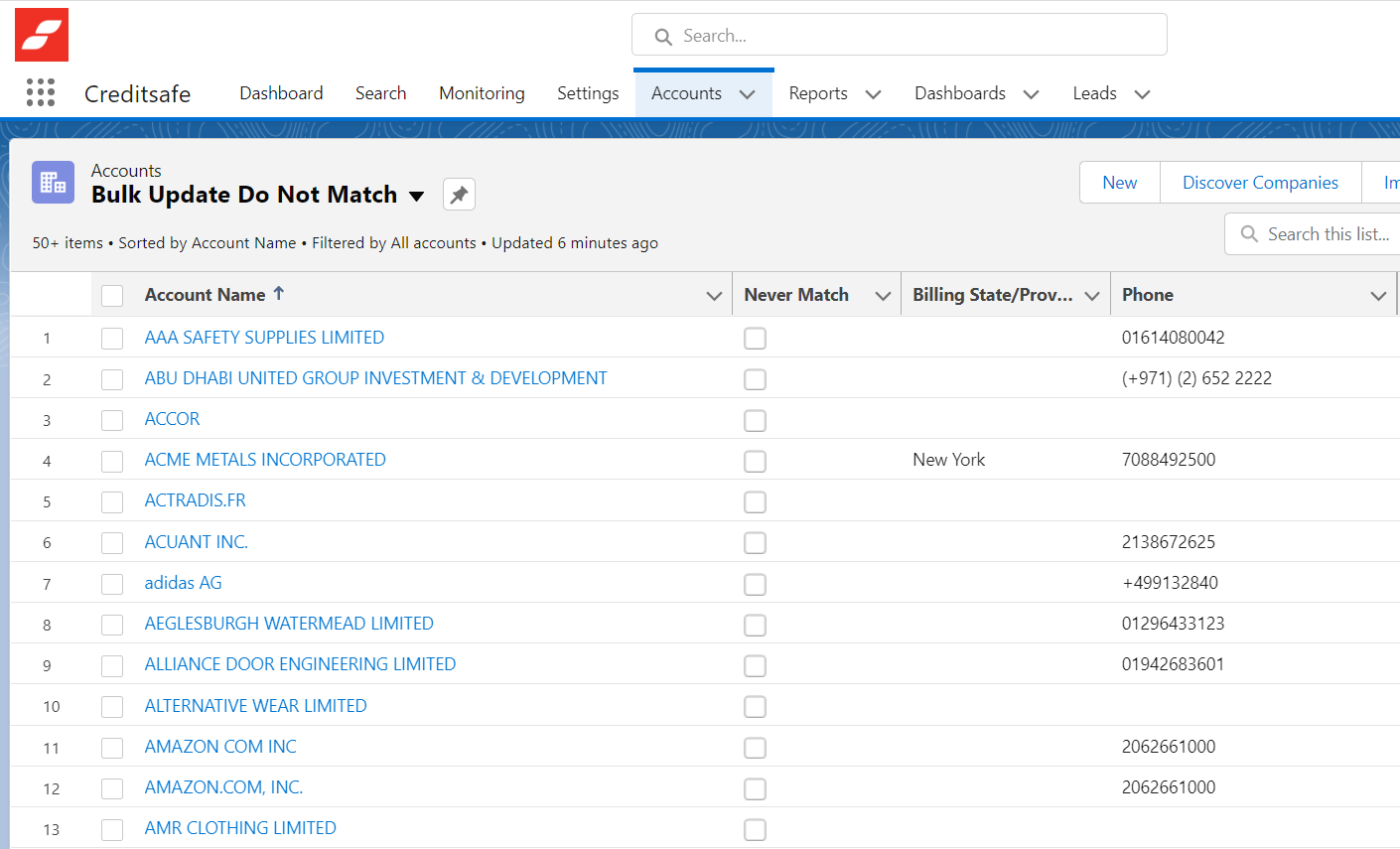Select all rows with the header checkbox
The height and width of the screenshot is (849, 1400).
(x=111, y=295)
